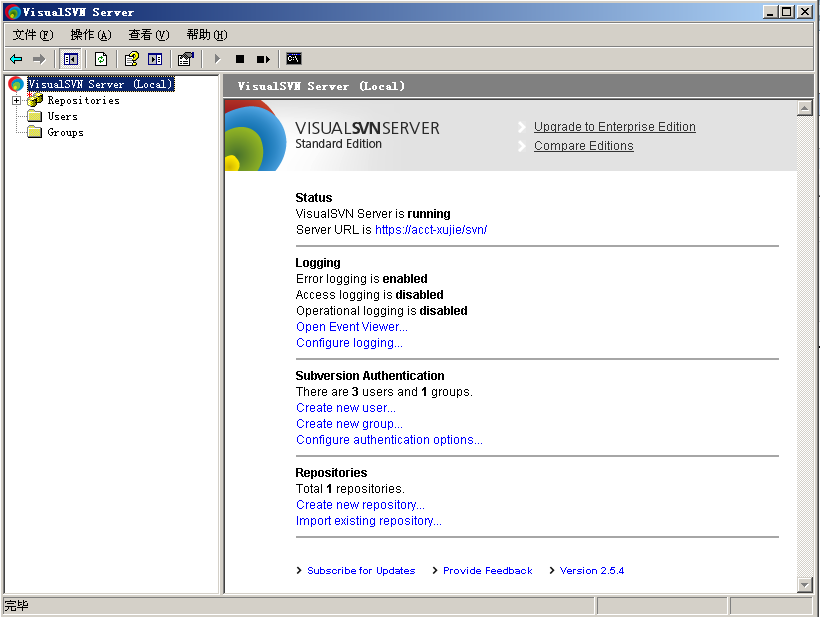Click the Groups folder icon
The width and height of the screenshot is (820, 617).
pos(35,132)
